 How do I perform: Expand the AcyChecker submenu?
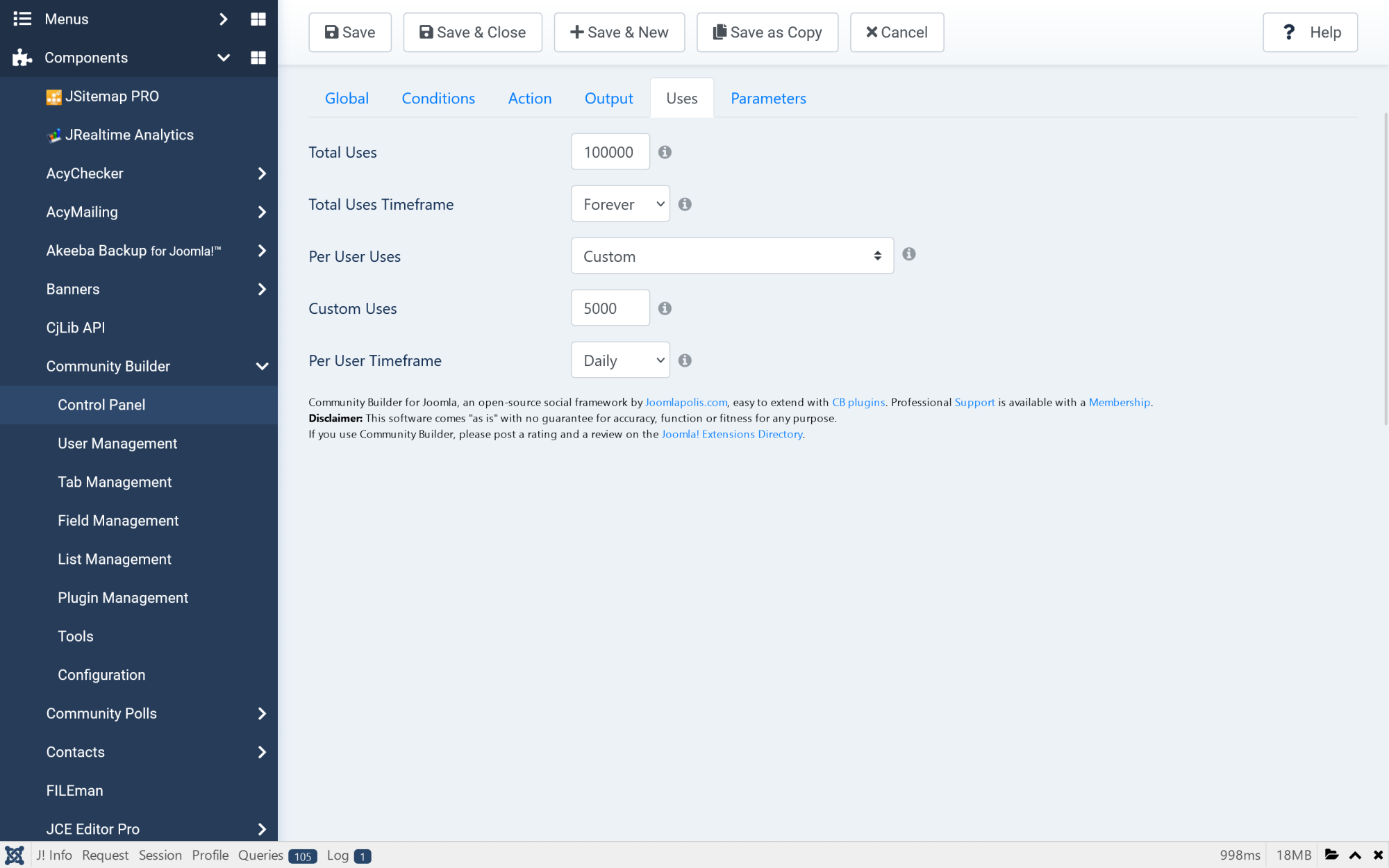(262, 174)
